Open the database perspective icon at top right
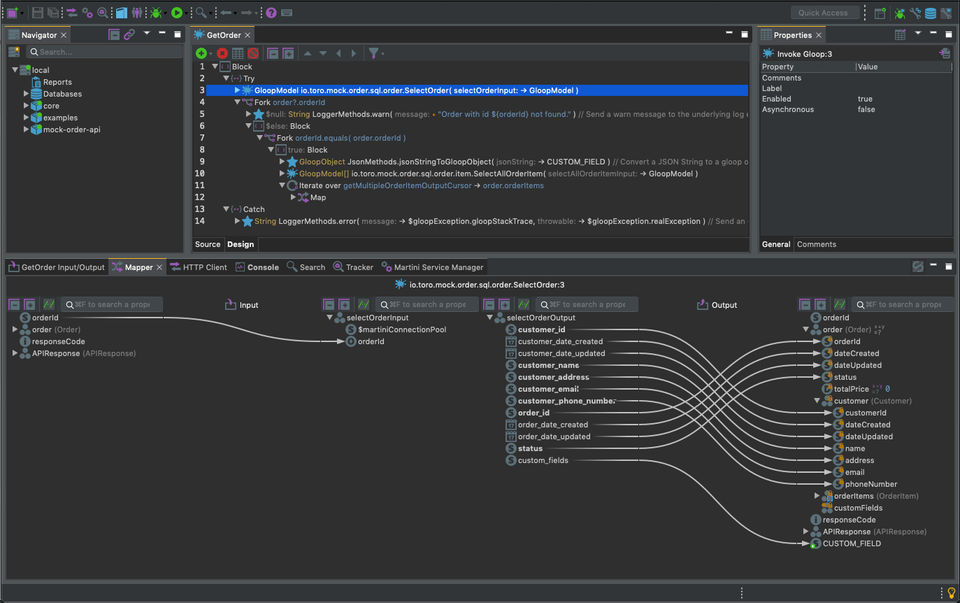960x603 pixels. [930, 13]
